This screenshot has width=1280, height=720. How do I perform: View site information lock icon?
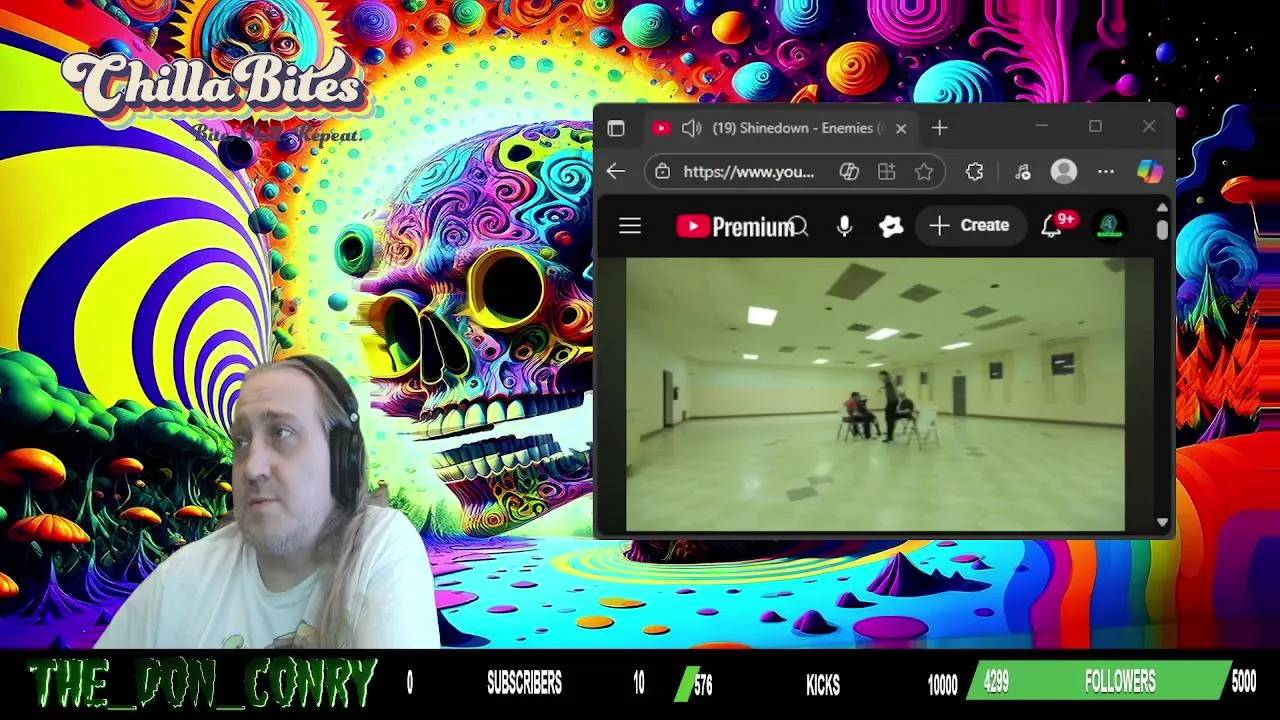(x=662, y=172)
